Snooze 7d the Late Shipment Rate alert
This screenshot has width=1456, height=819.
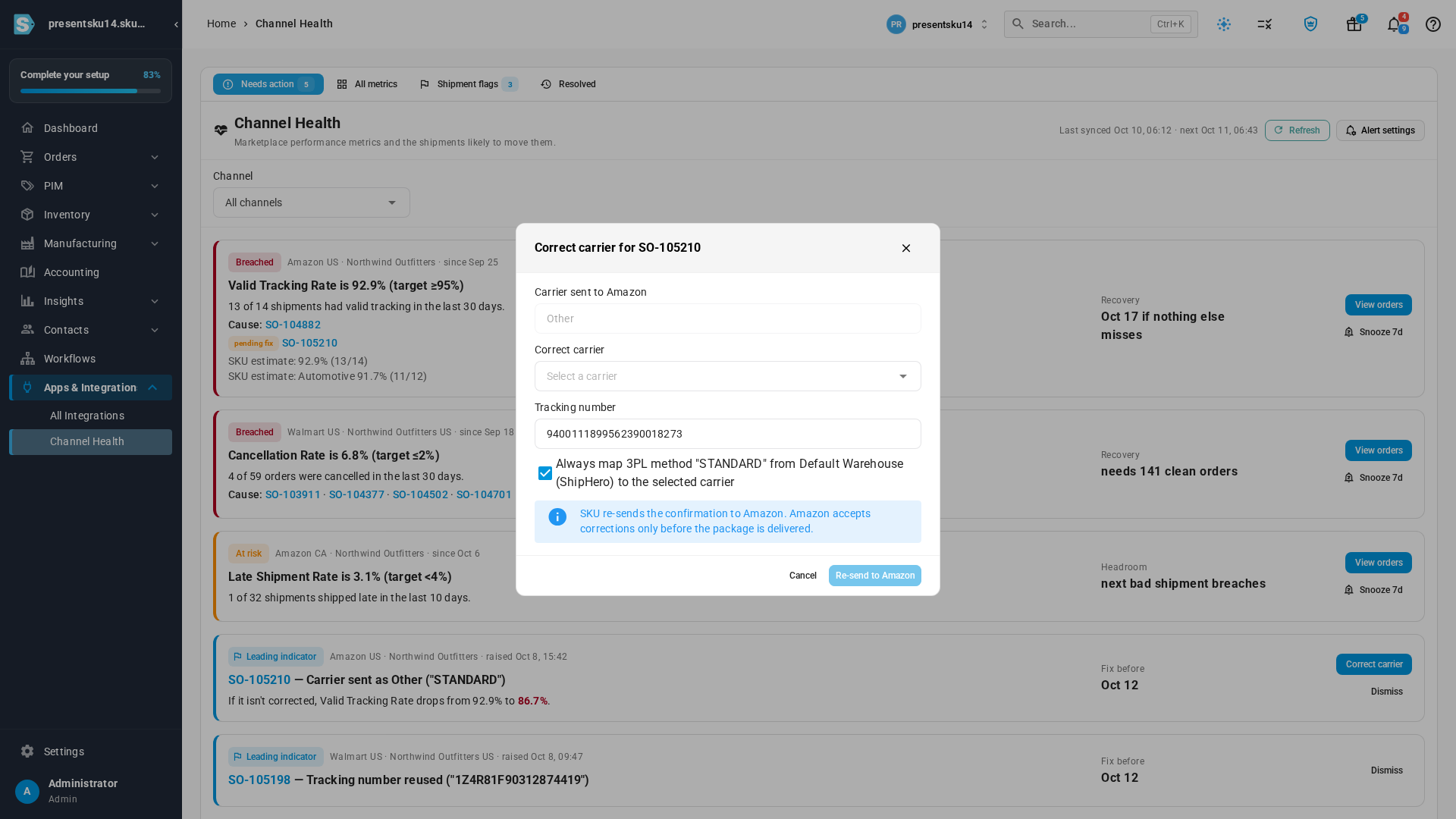[1373, 590]
